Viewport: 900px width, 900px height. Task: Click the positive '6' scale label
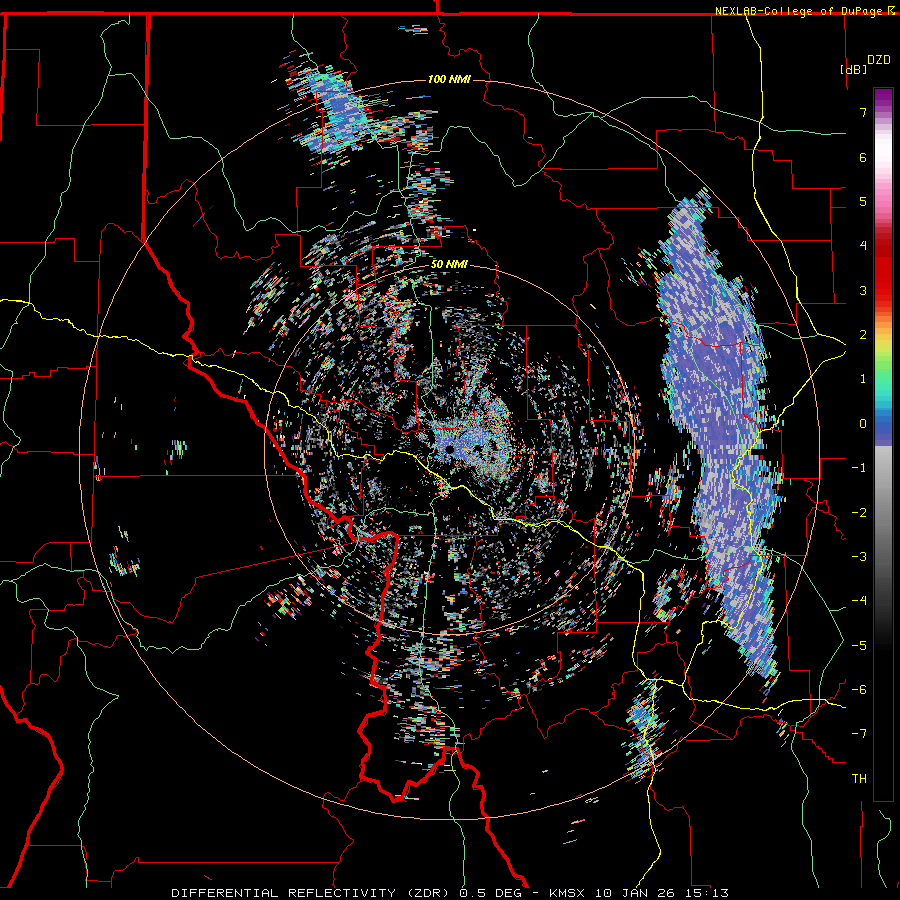(x=863, y=157)
